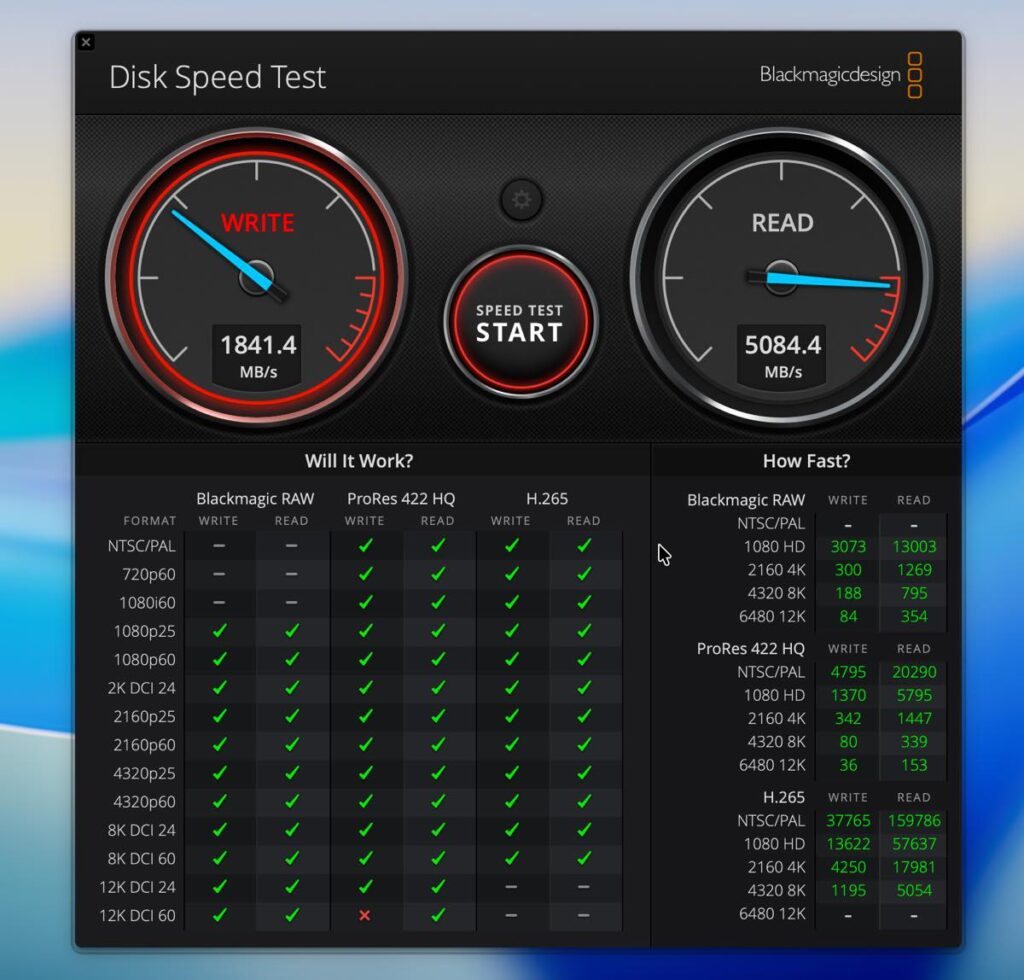The height and width of the screenshot is (980, 1024).
Task: Click the value 1447 for ProRes 2160 4K read
Action: pyautogui.click(x=914, y=718)
